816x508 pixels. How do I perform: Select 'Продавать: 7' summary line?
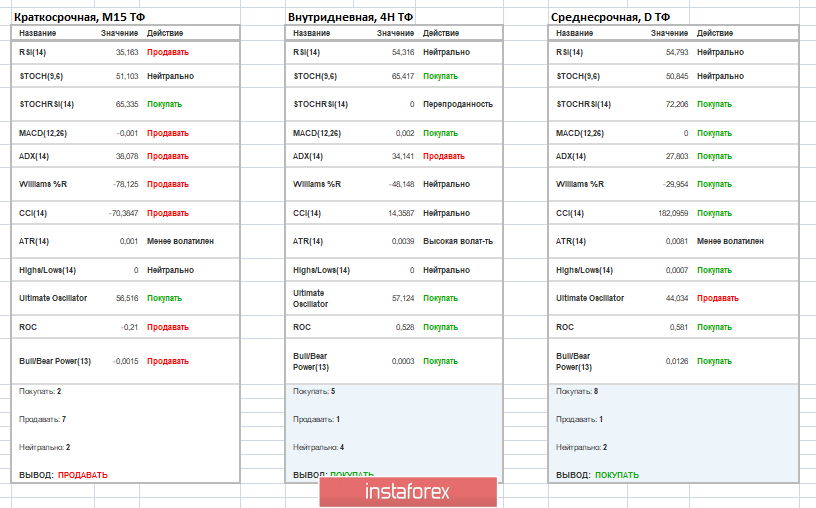[43, 419]
